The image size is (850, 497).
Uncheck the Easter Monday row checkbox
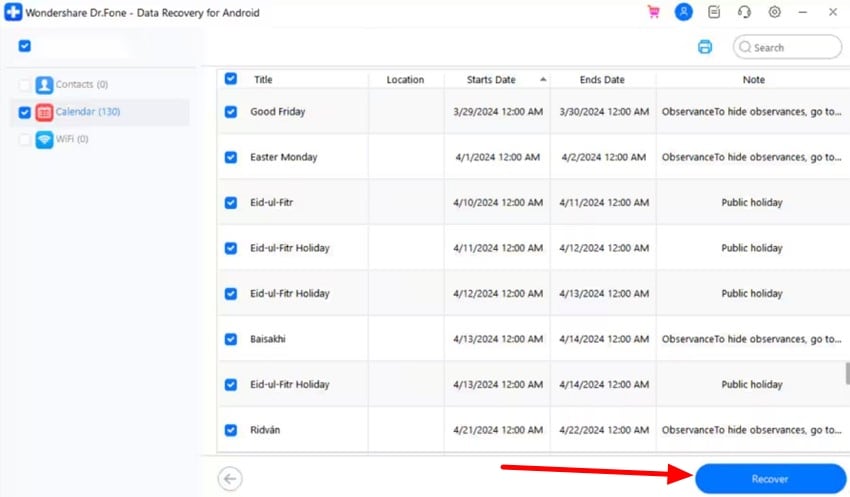point(230,157)
